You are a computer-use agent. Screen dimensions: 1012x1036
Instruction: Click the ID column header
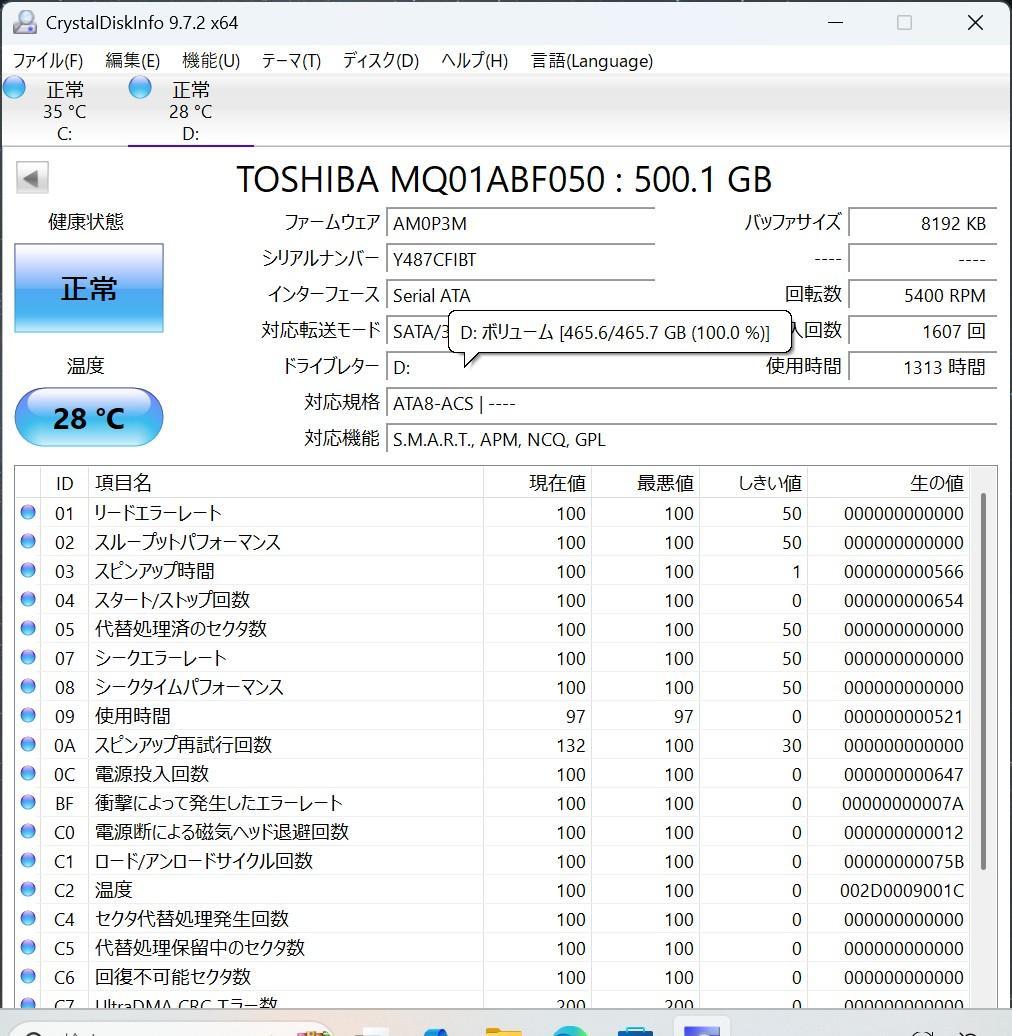tap(65, 483)
